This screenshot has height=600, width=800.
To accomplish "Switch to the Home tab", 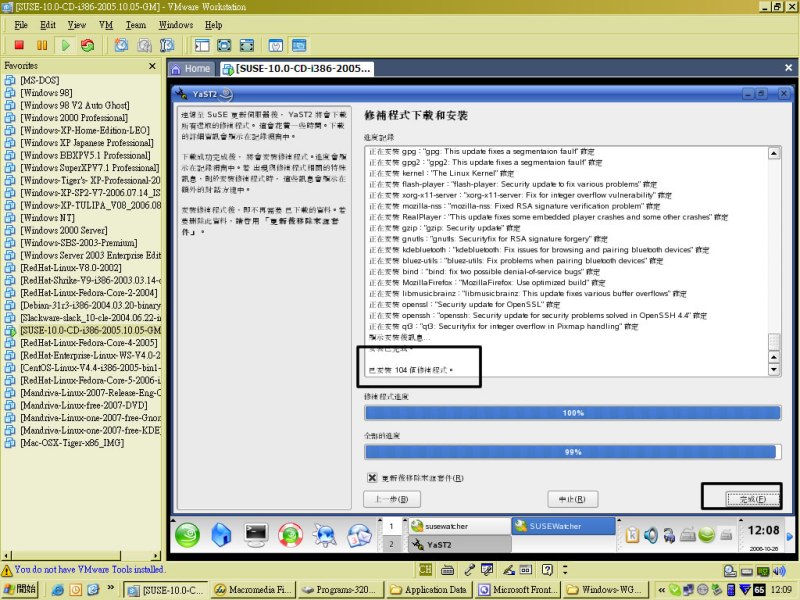I will [x=191, y=69].
